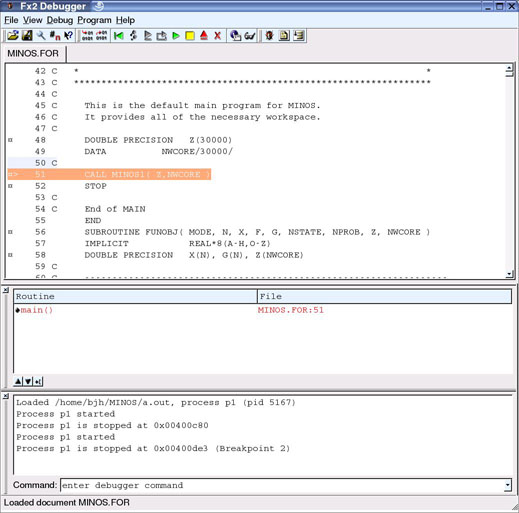
Task: Click the save icon in the toolbar
Action: click(x=27, y=35)
